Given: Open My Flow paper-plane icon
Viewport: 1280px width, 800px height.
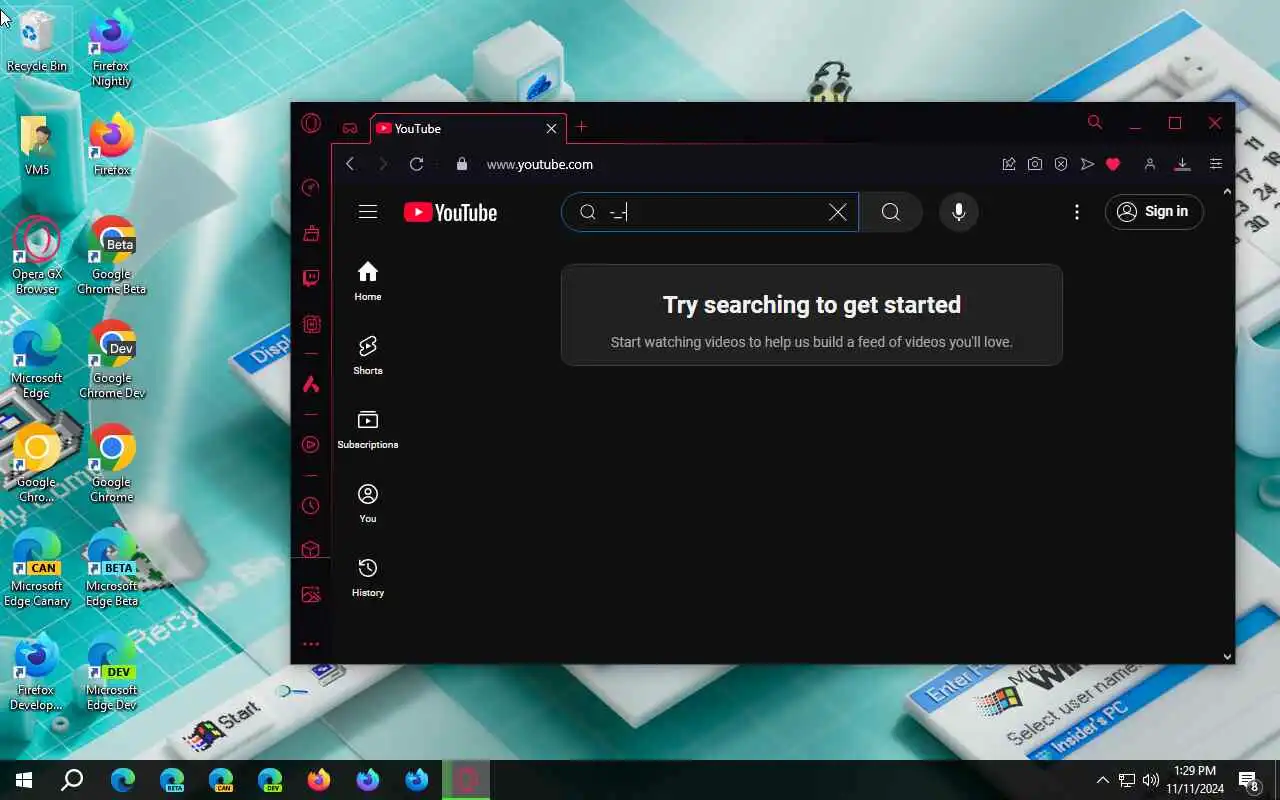Looking at the screenshot, I should click(1087, 164).
